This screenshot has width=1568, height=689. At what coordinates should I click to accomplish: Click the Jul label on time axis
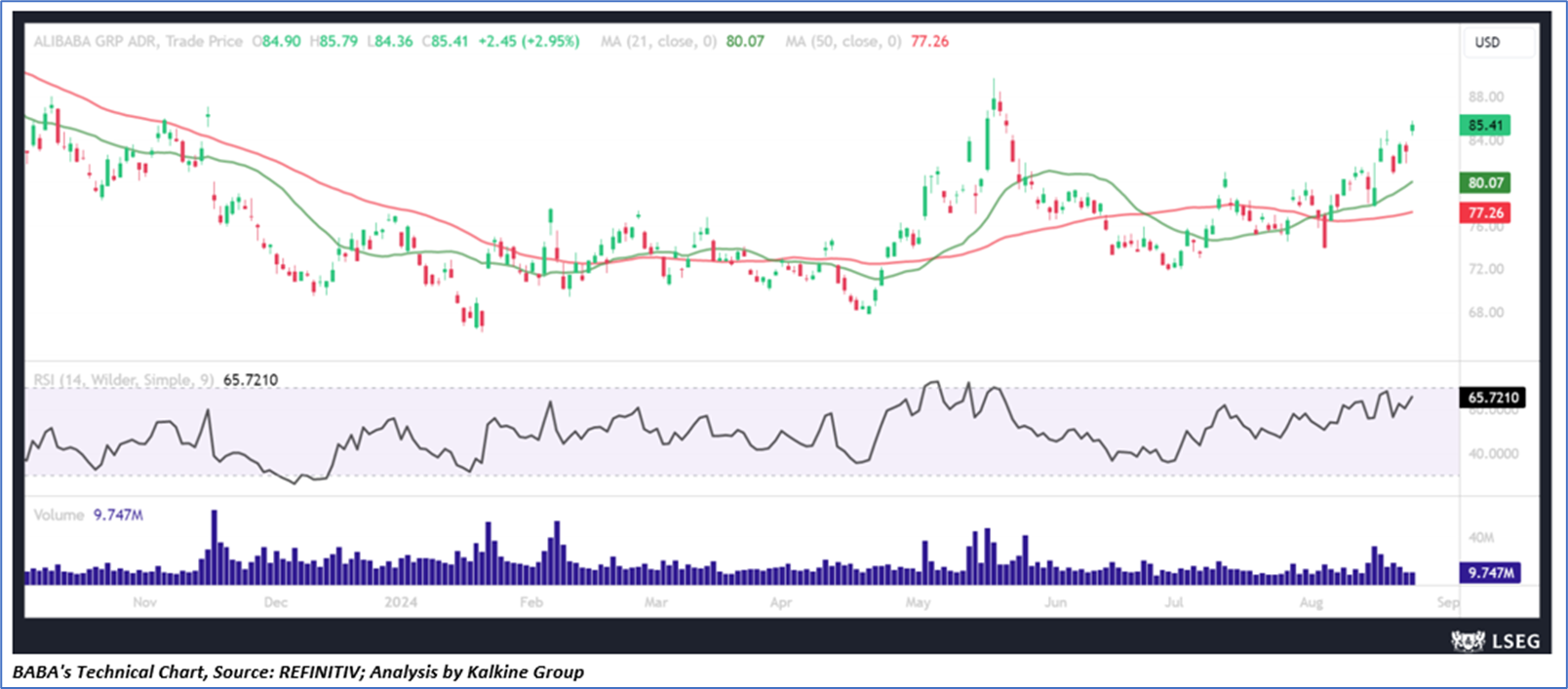pyautogui.click(x=1174, y=602)
